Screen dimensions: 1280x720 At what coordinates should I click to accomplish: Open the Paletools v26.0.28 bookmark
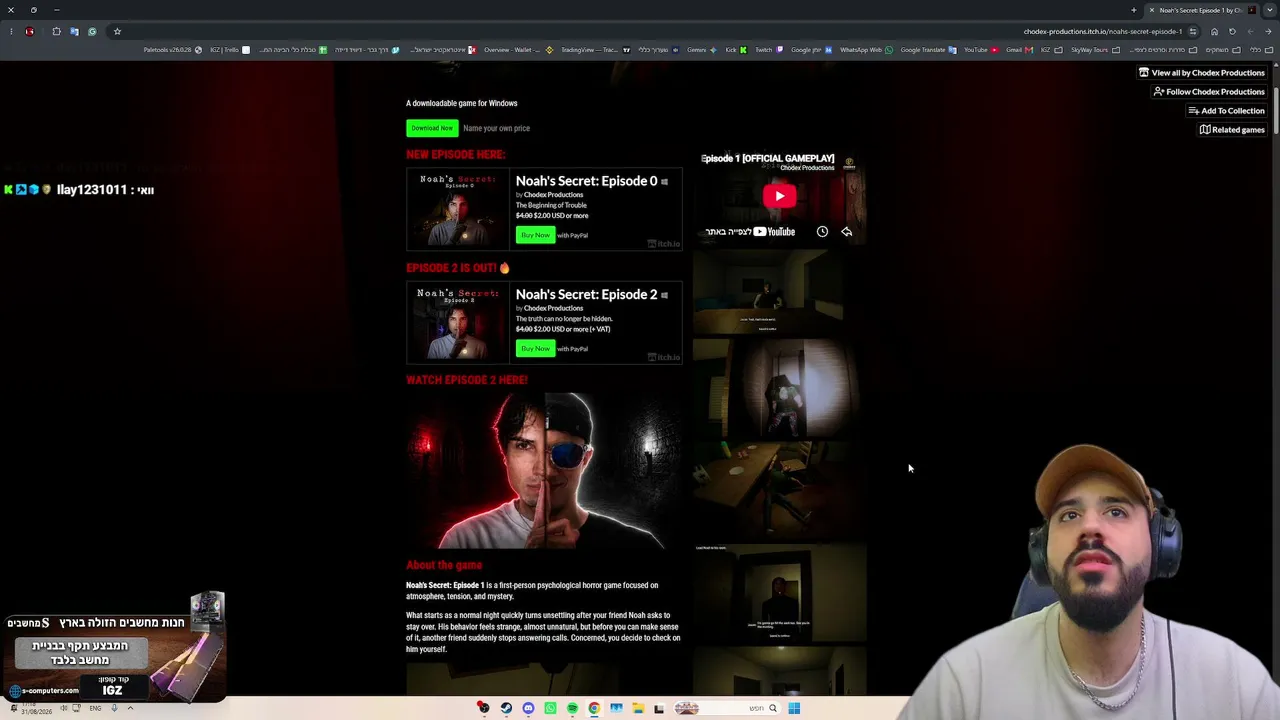(172, 50)
